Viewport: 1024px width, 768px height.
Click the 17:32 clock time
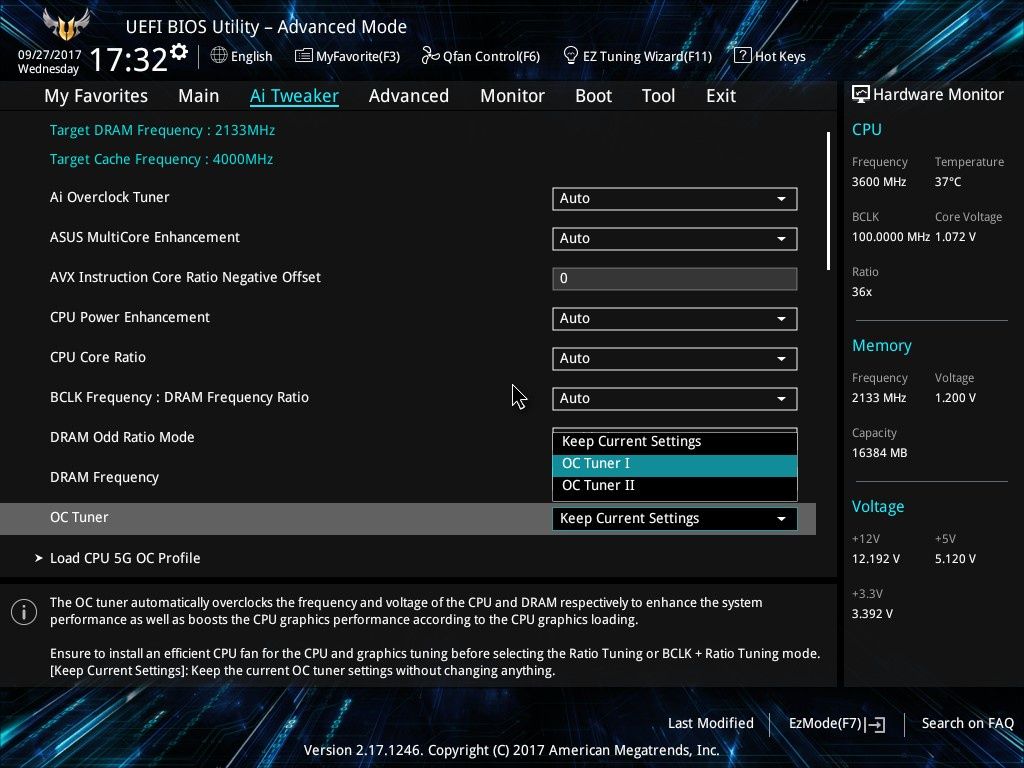[x=128, y=60]
